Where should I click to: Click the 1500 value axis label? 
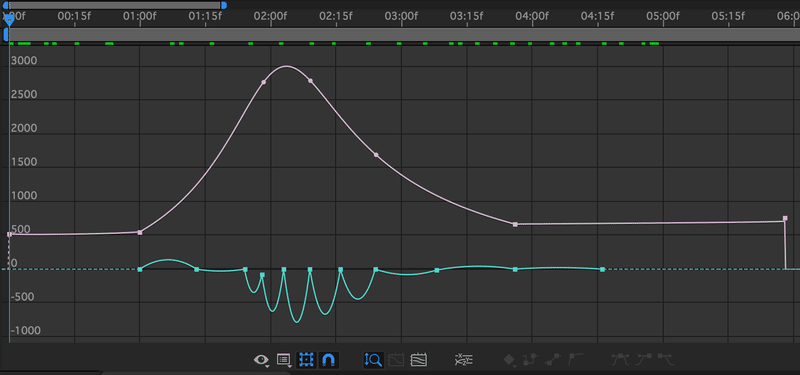[24, 162]
